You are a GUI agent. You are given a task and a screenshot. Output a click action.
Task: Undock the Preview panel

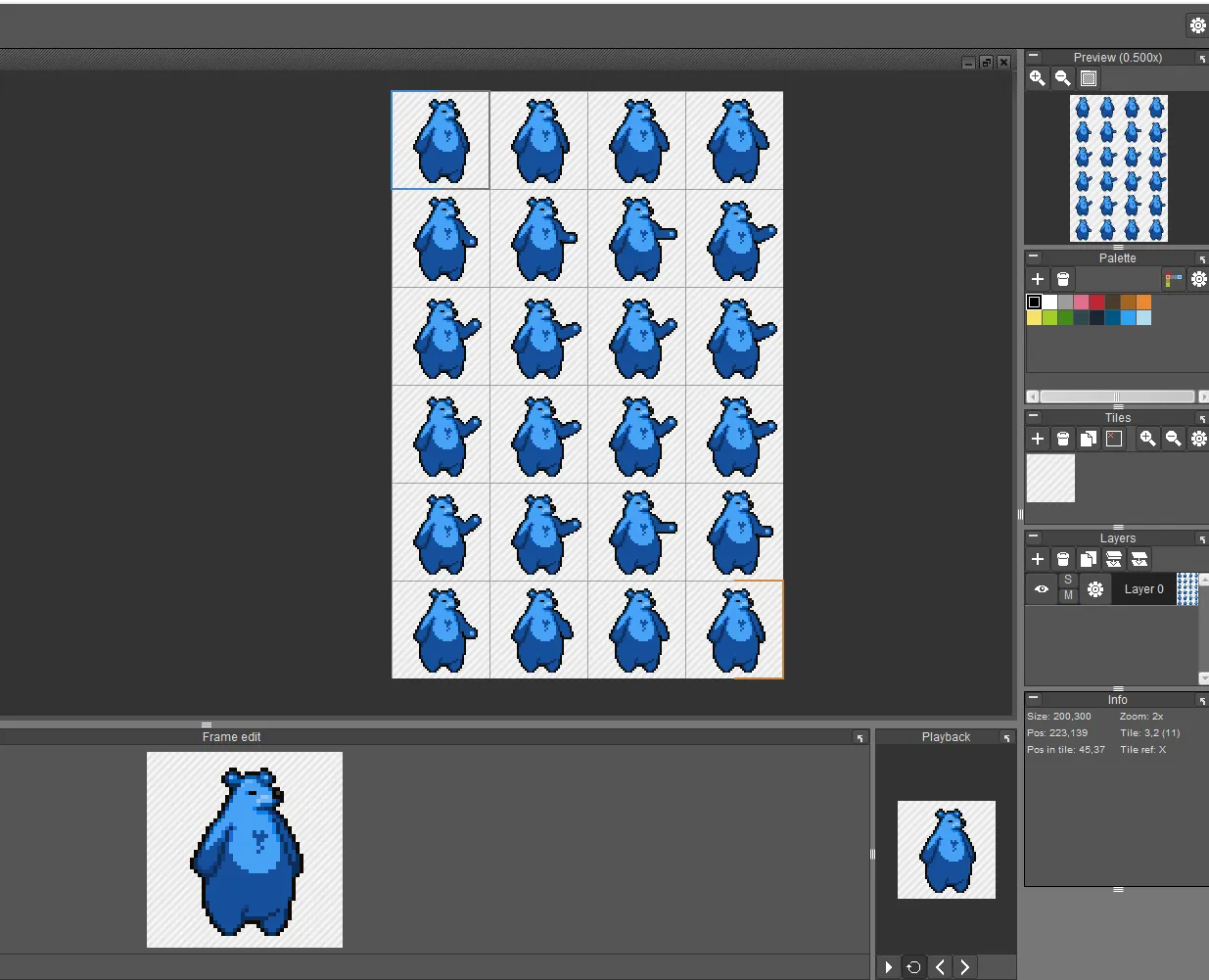point(1202,59)
